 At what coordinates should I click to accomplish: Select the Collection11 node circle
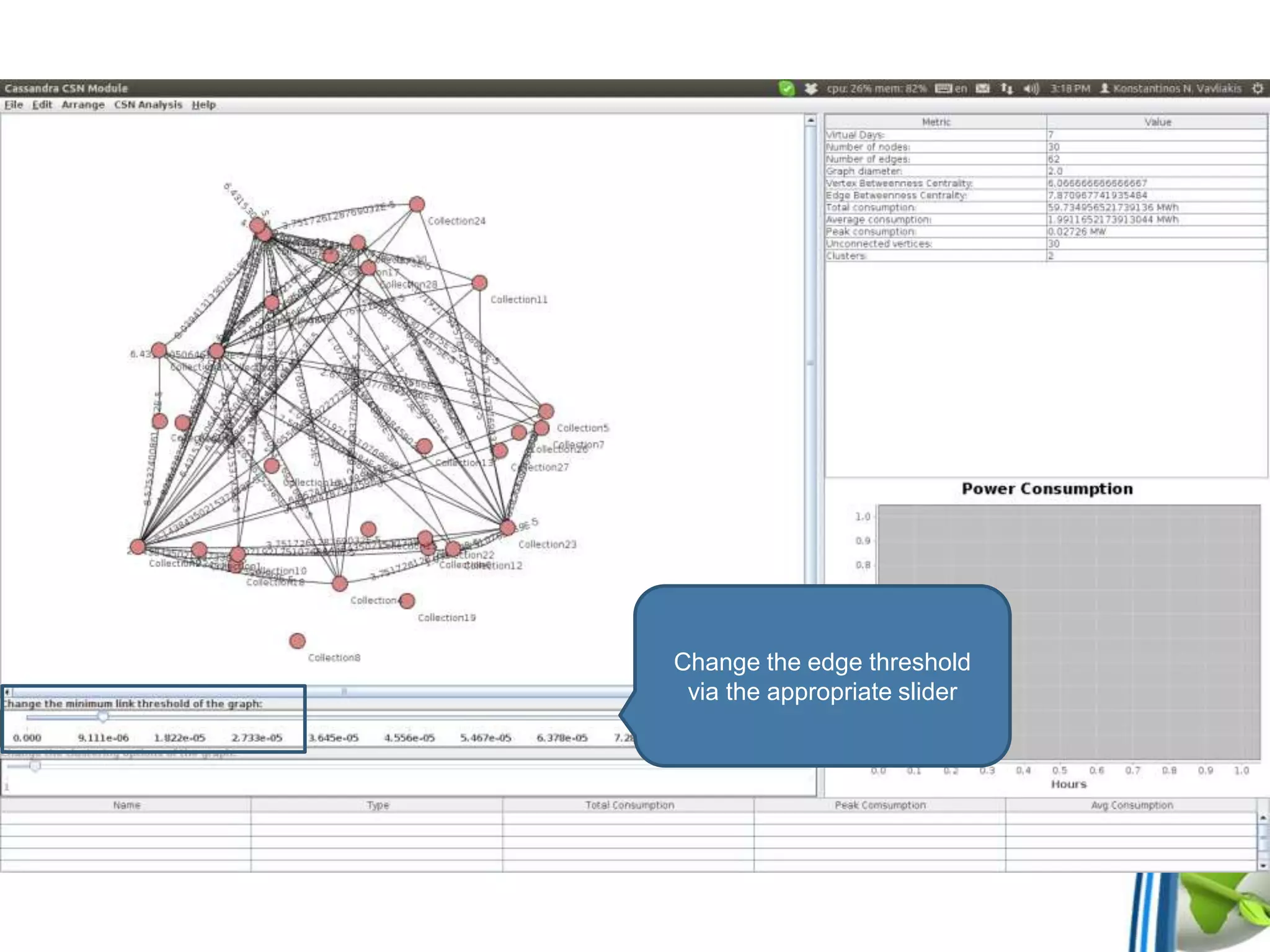click(479, 283)
